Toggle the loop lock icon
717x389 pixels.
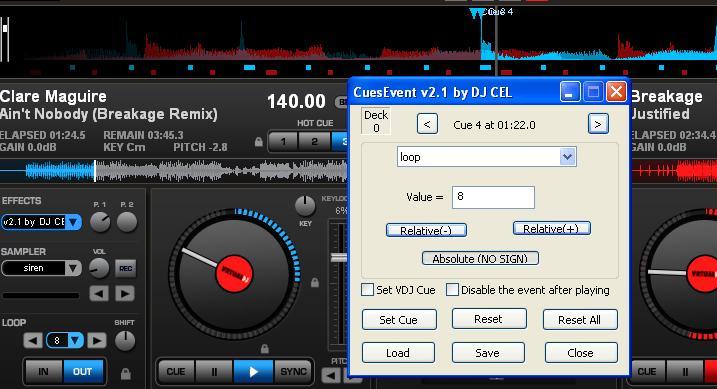pos(126,373)
